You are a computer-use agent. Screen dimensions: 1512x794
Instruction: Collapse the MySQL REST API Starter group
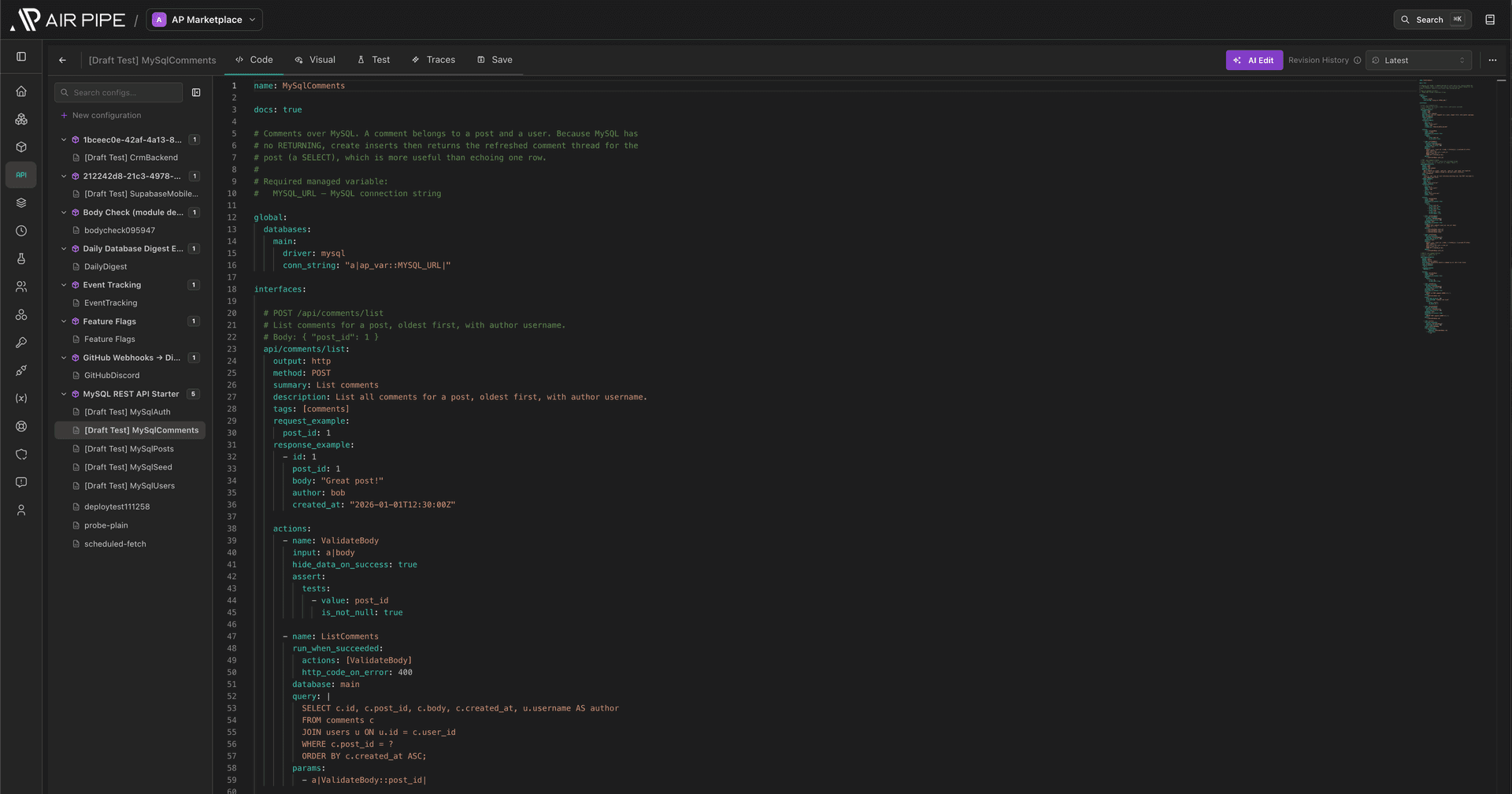pos(64,394)
